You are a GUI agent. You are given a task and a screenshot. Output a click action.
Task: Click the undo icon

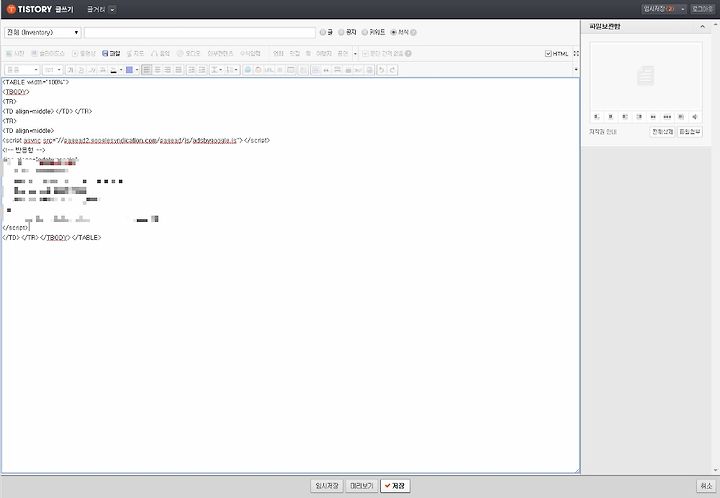pos(381,70)
